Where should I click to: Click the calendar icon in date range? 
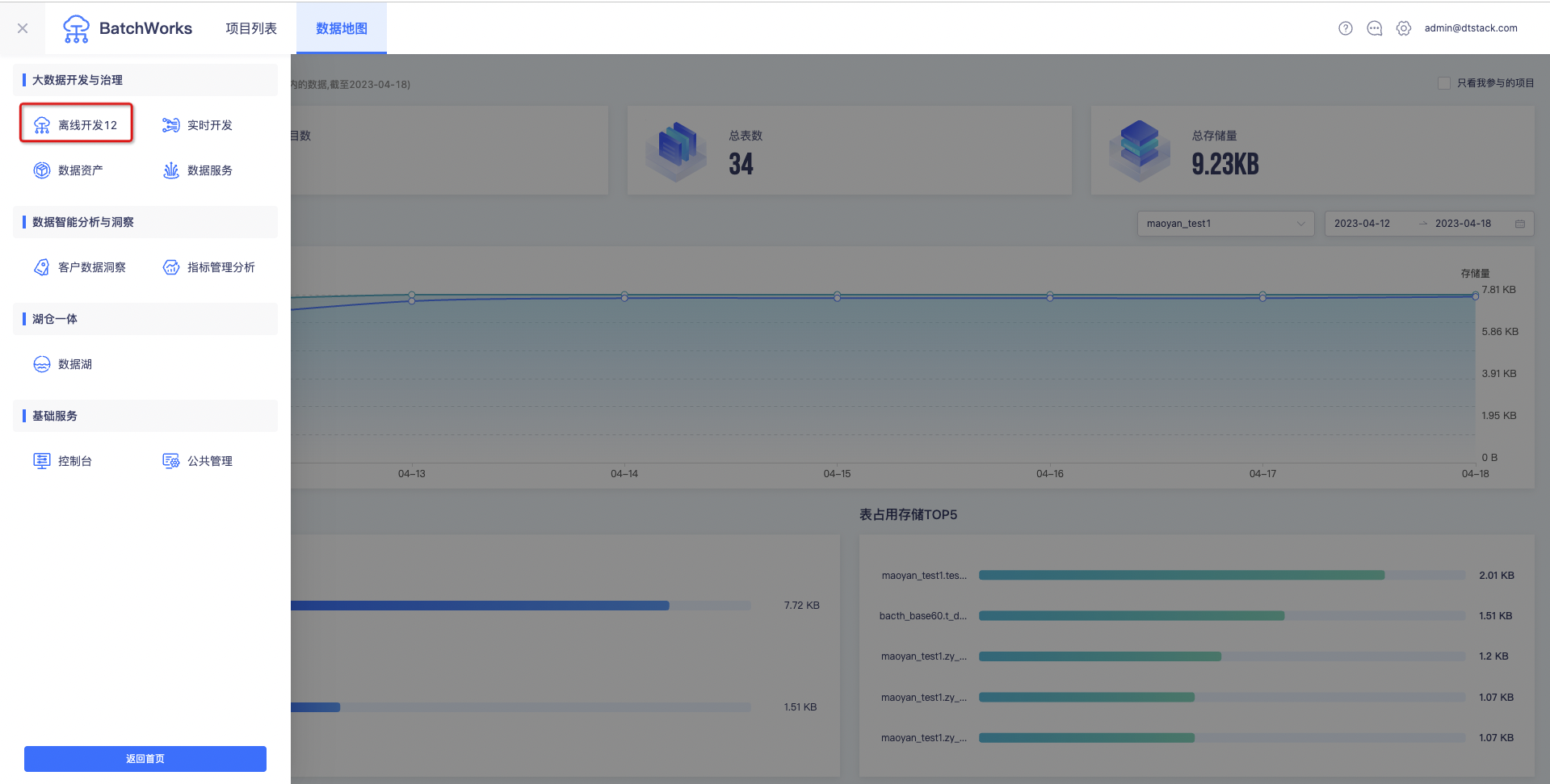click(x=1520, y=224)
